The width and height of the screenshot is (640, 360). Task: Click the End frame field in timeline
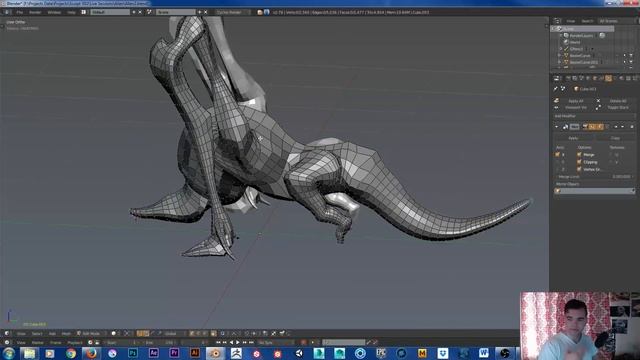tap(159, 342)
